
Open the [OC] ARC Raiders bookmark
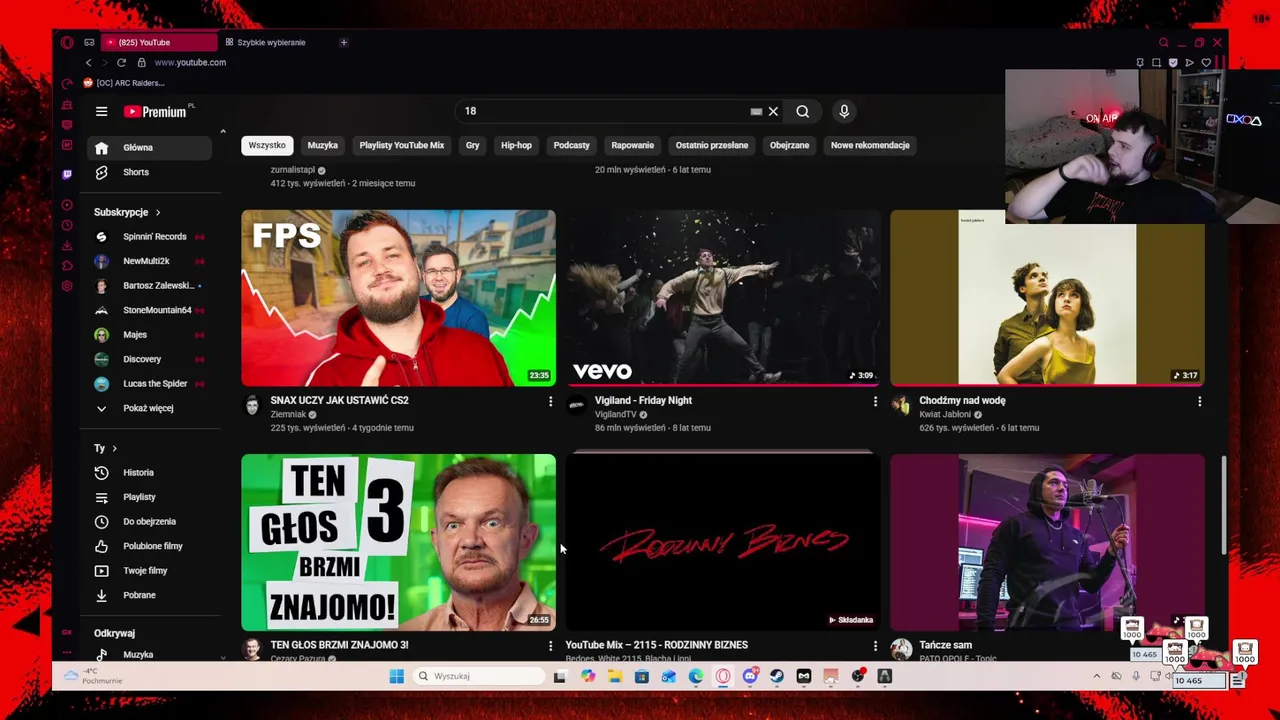click(x=124, y=83)
